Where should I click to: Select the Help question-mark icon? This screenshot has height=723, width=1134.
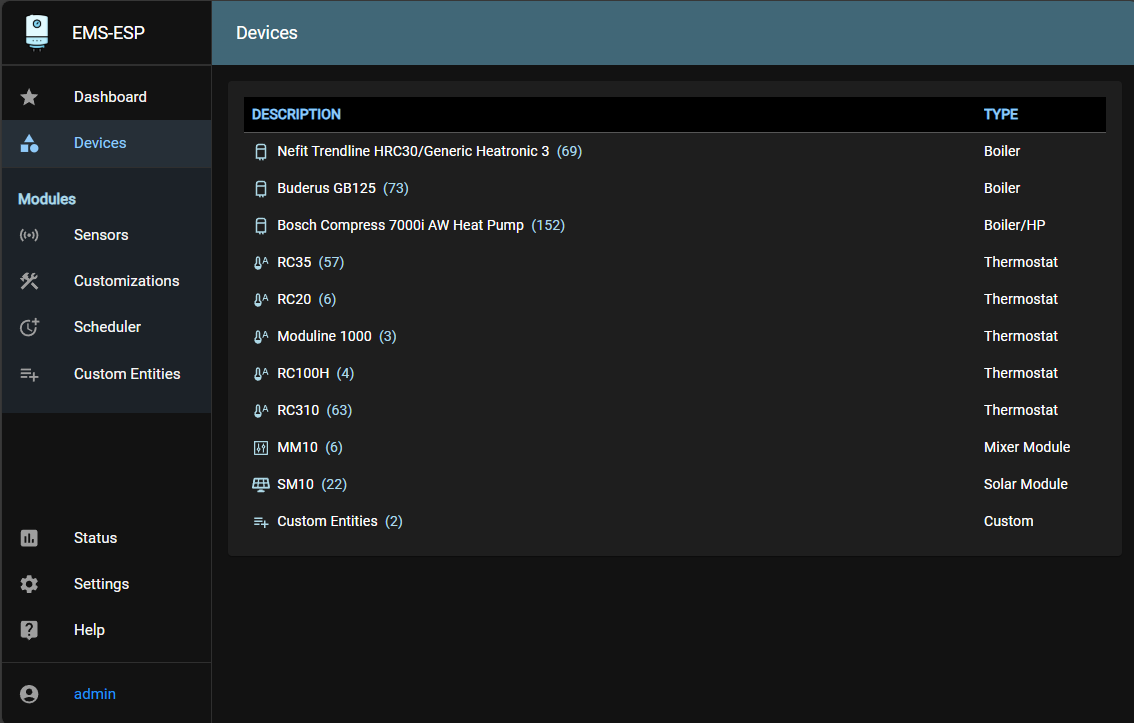pos(28,629)
